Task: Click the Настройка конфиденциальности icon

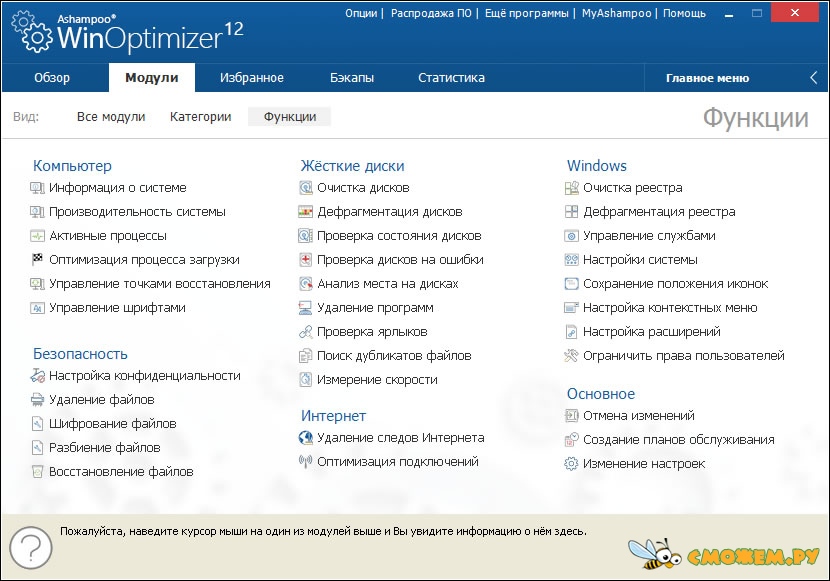Action: click(37, 376)
